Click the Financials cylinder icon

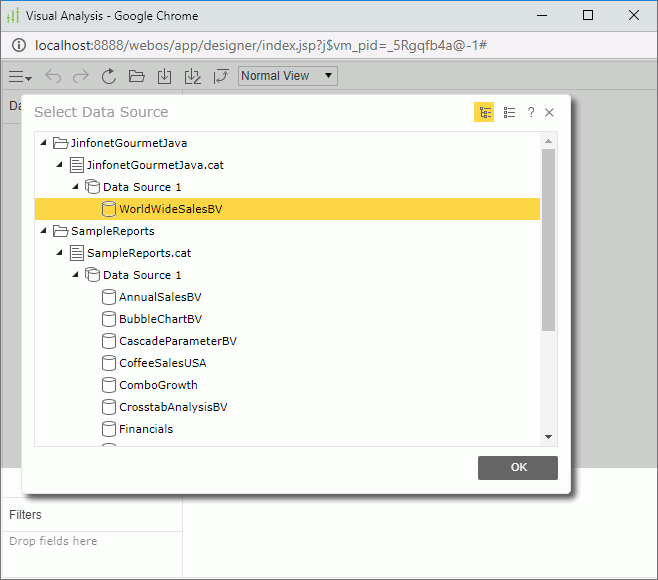click(109, 429)
